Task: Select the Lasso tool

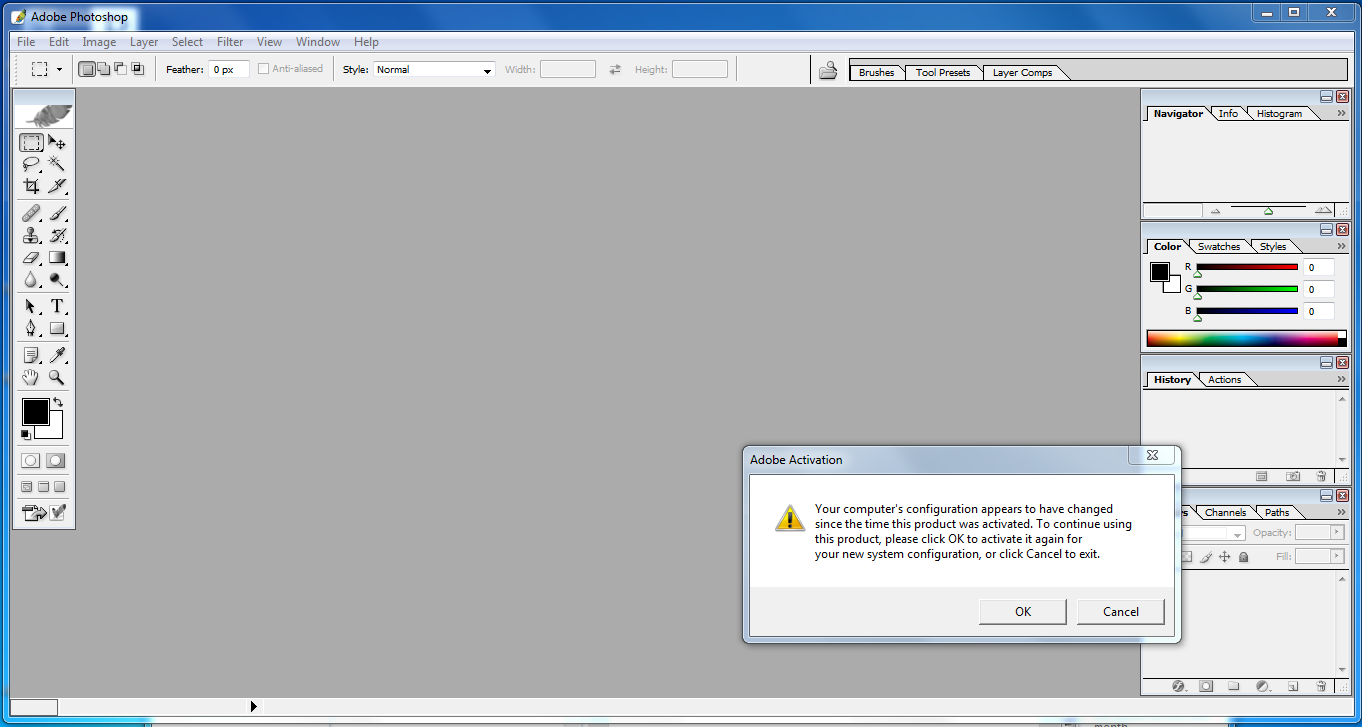Action: click(x=31, y=164)
